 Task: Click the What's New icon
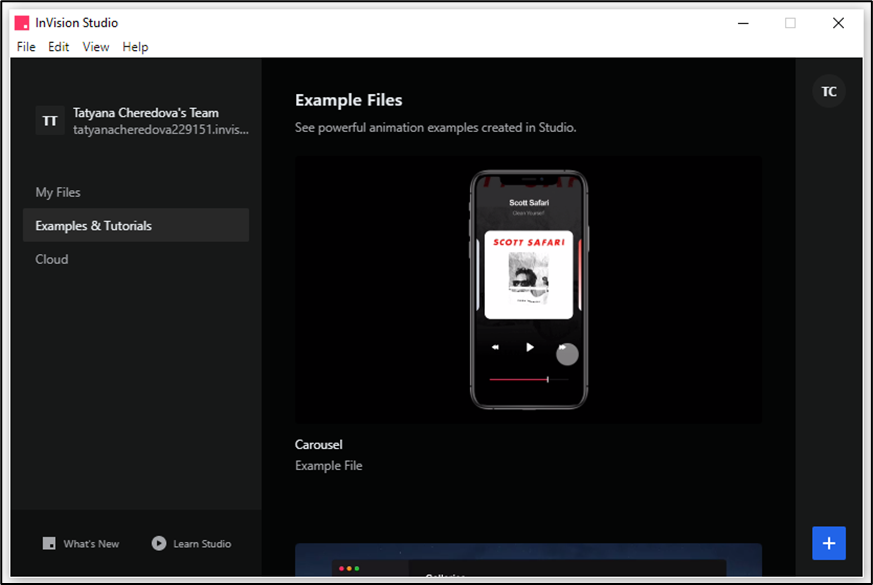[49, 543]
